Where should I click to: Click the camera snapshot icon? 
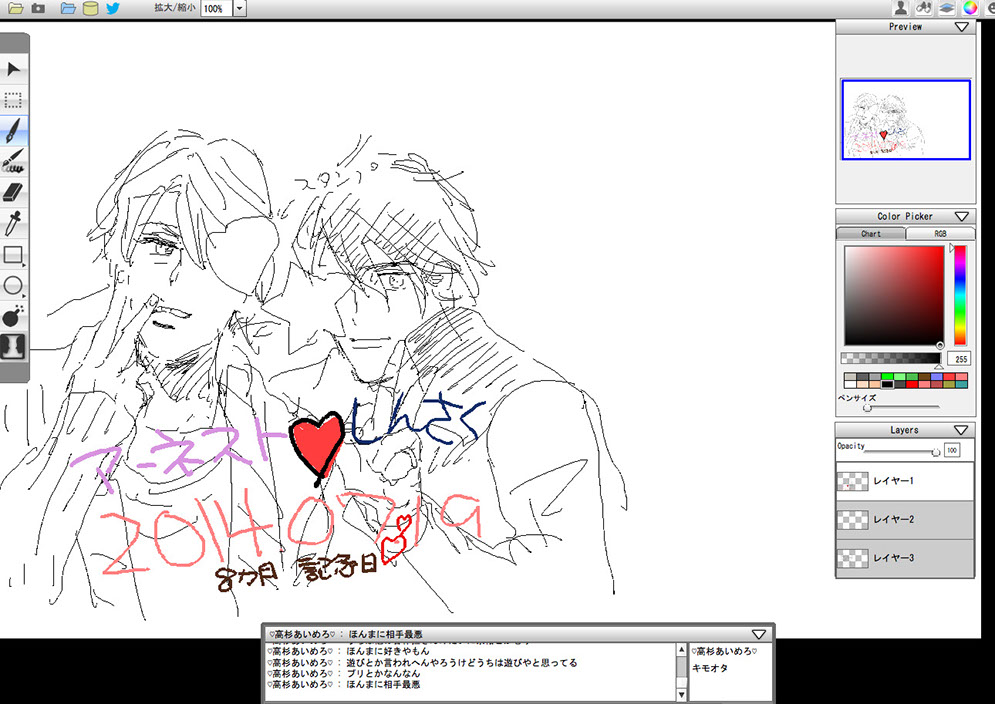point(38,8)
